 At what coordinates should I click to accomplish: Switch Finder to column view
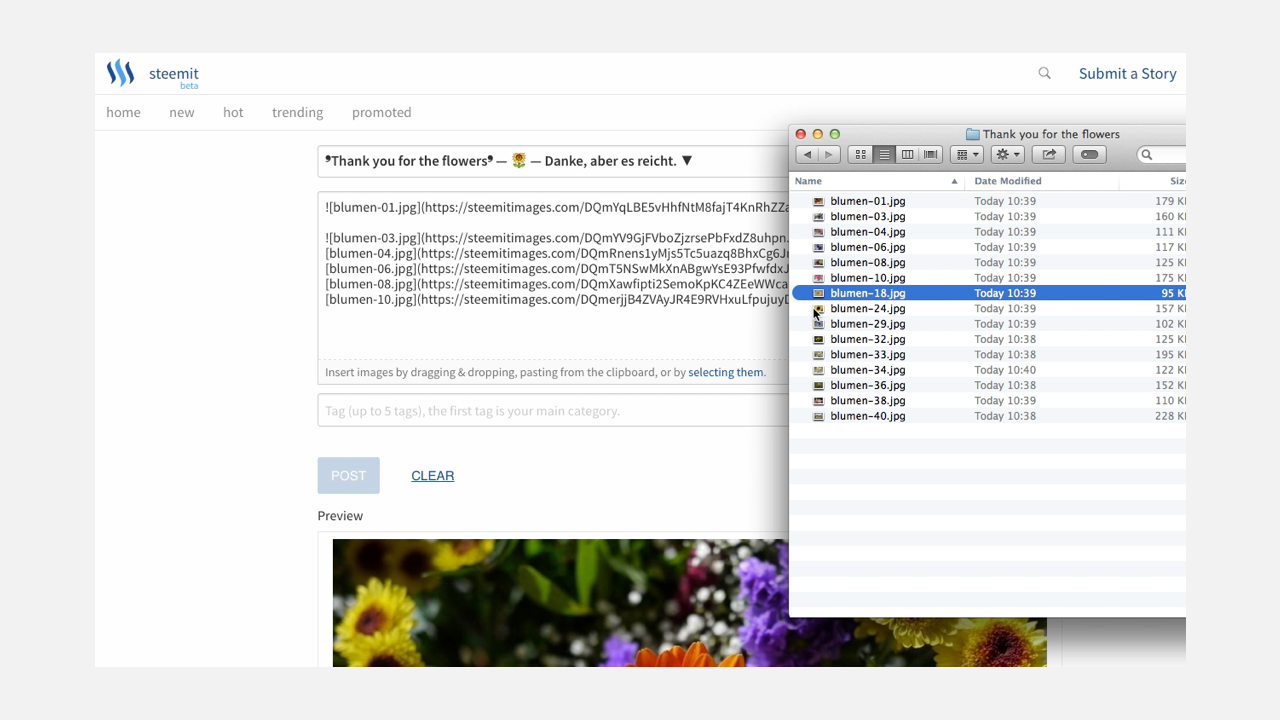(x=907, y=155)
